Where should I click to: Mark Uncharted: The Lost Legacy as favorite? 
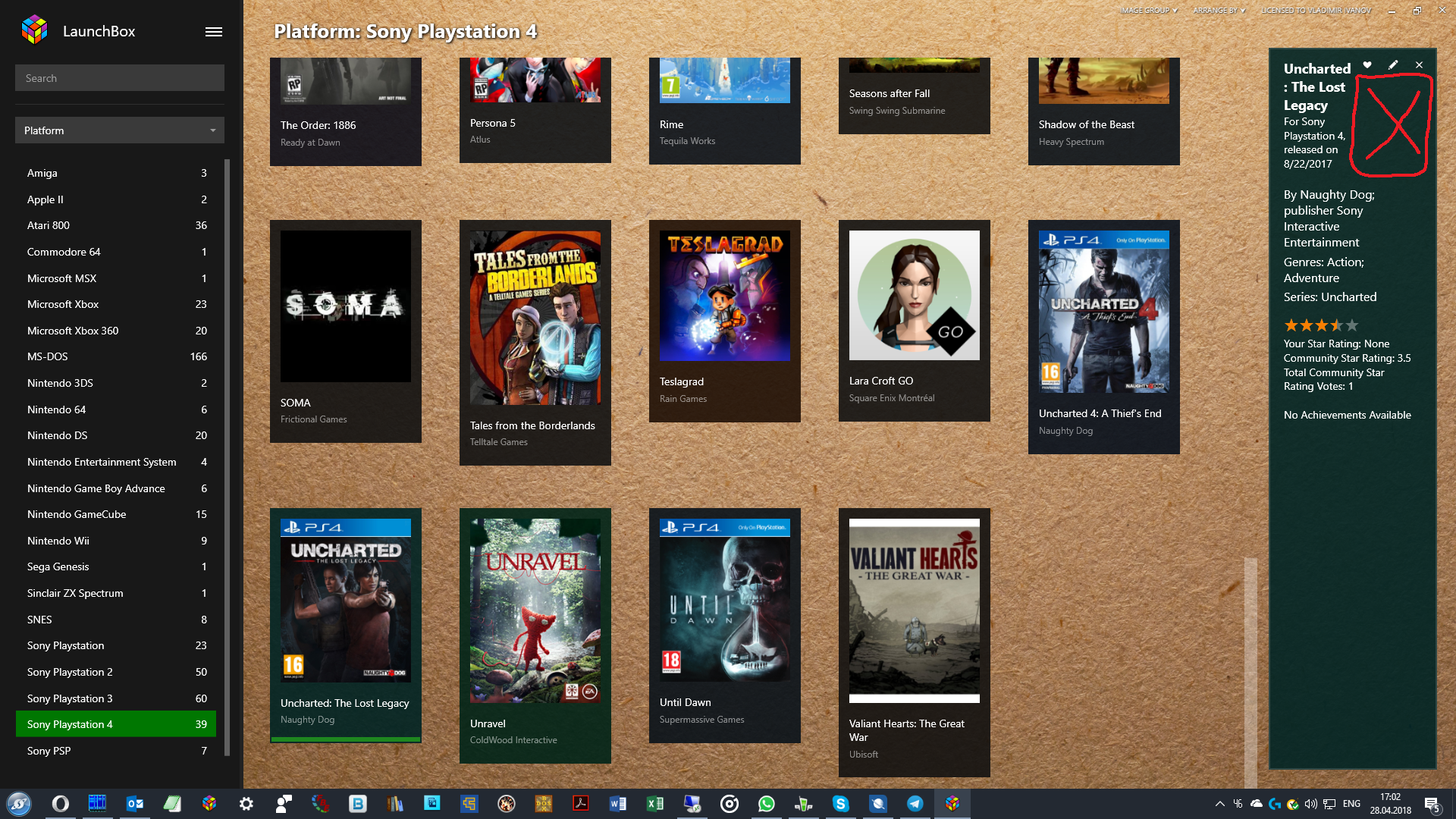[1367, 65]
